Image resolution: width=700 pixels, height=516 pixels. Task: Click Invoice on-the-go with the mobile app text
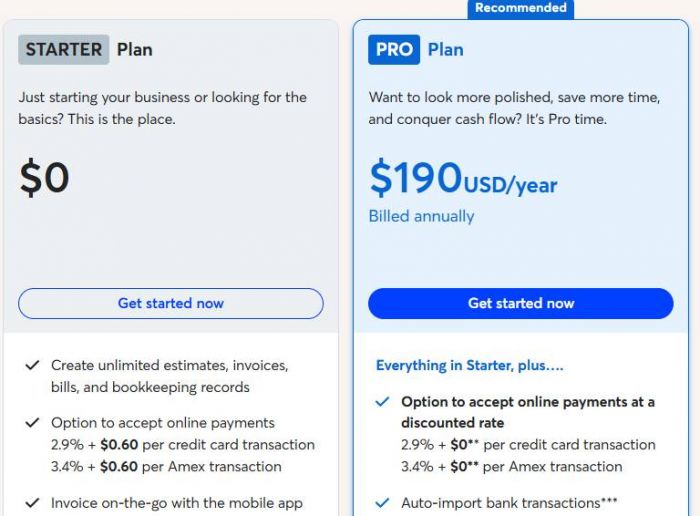point(176,503)
